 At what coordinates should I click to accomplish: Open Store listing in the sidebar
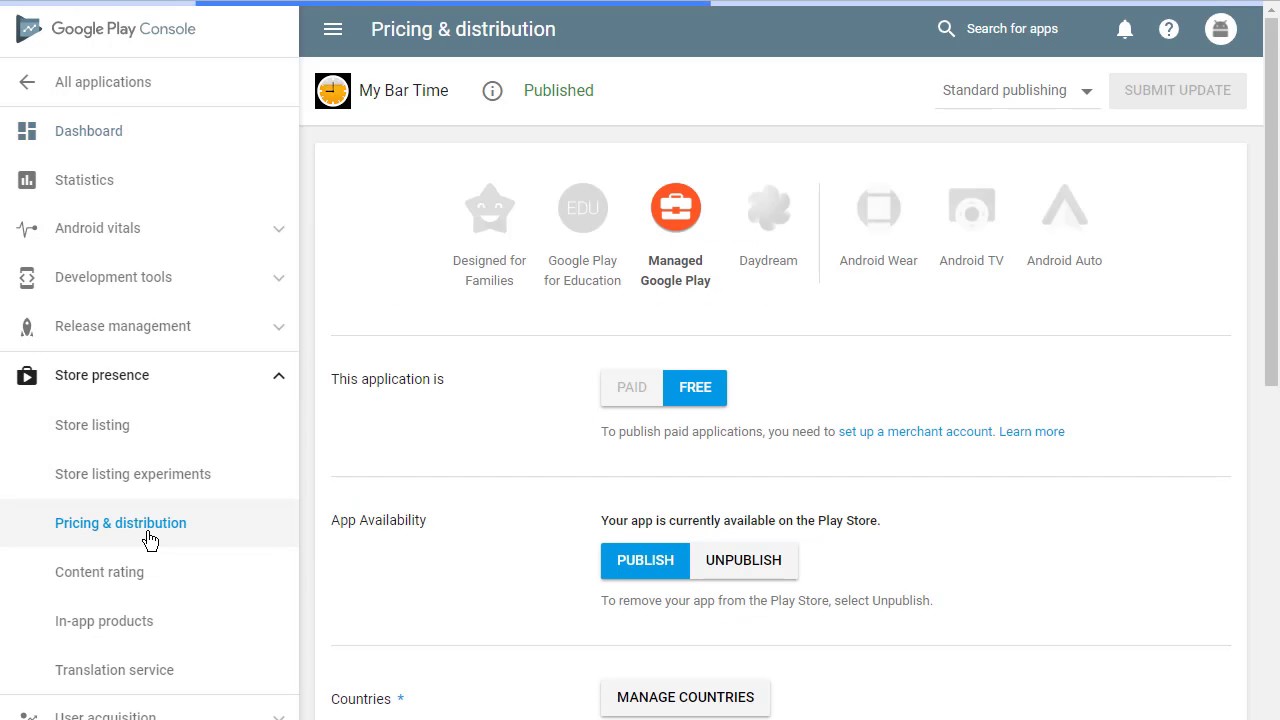click(x=92, y=425)
